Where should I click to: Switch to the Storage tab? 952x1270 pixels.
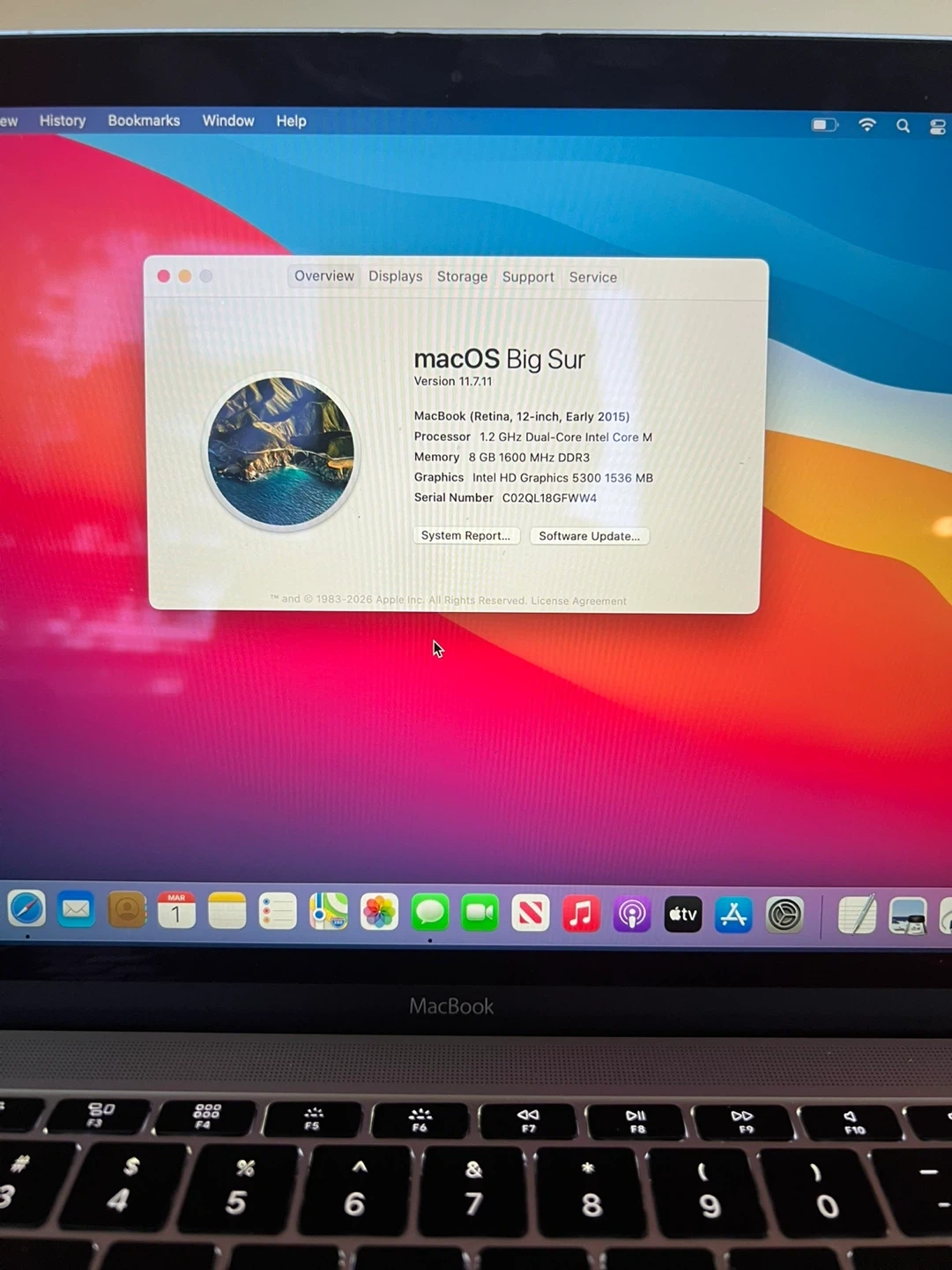click(x=462, y=277)
